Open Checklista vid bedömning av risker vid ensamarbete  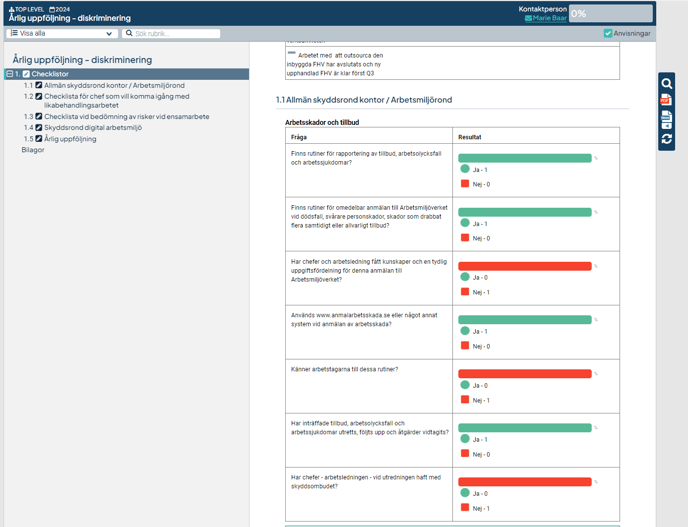[x=126, y=117]
